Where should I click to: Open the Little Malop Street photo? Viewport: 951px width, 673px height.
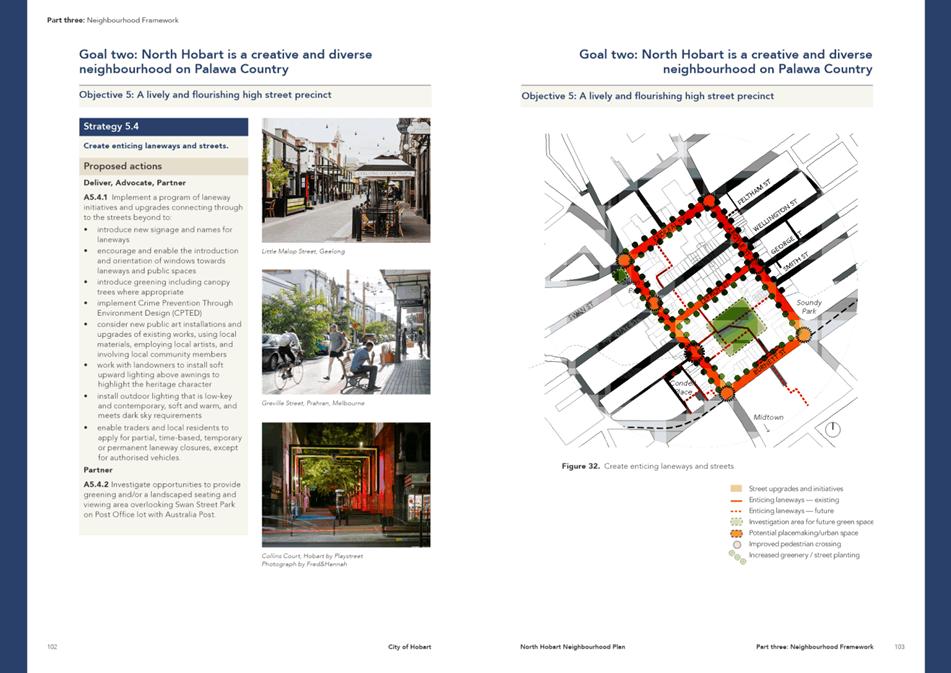tap(345, 180)
